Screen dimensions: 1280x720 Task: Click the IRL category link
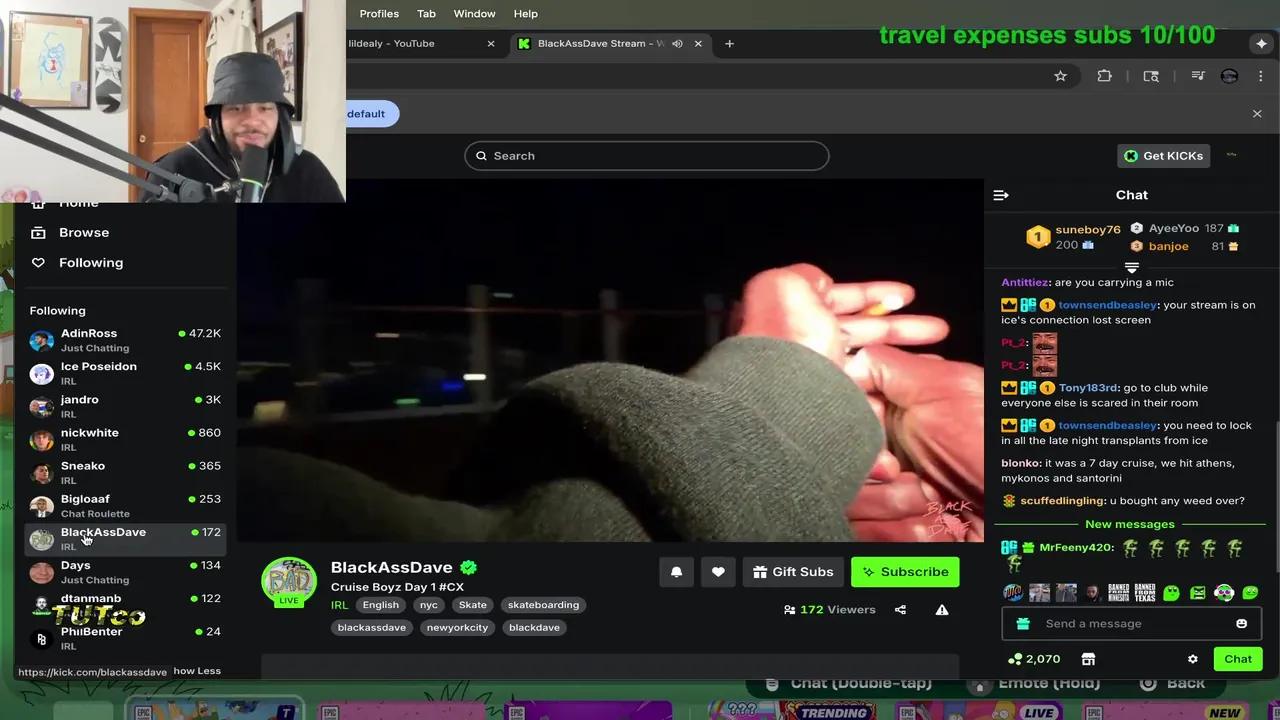(x=339, y=605)
